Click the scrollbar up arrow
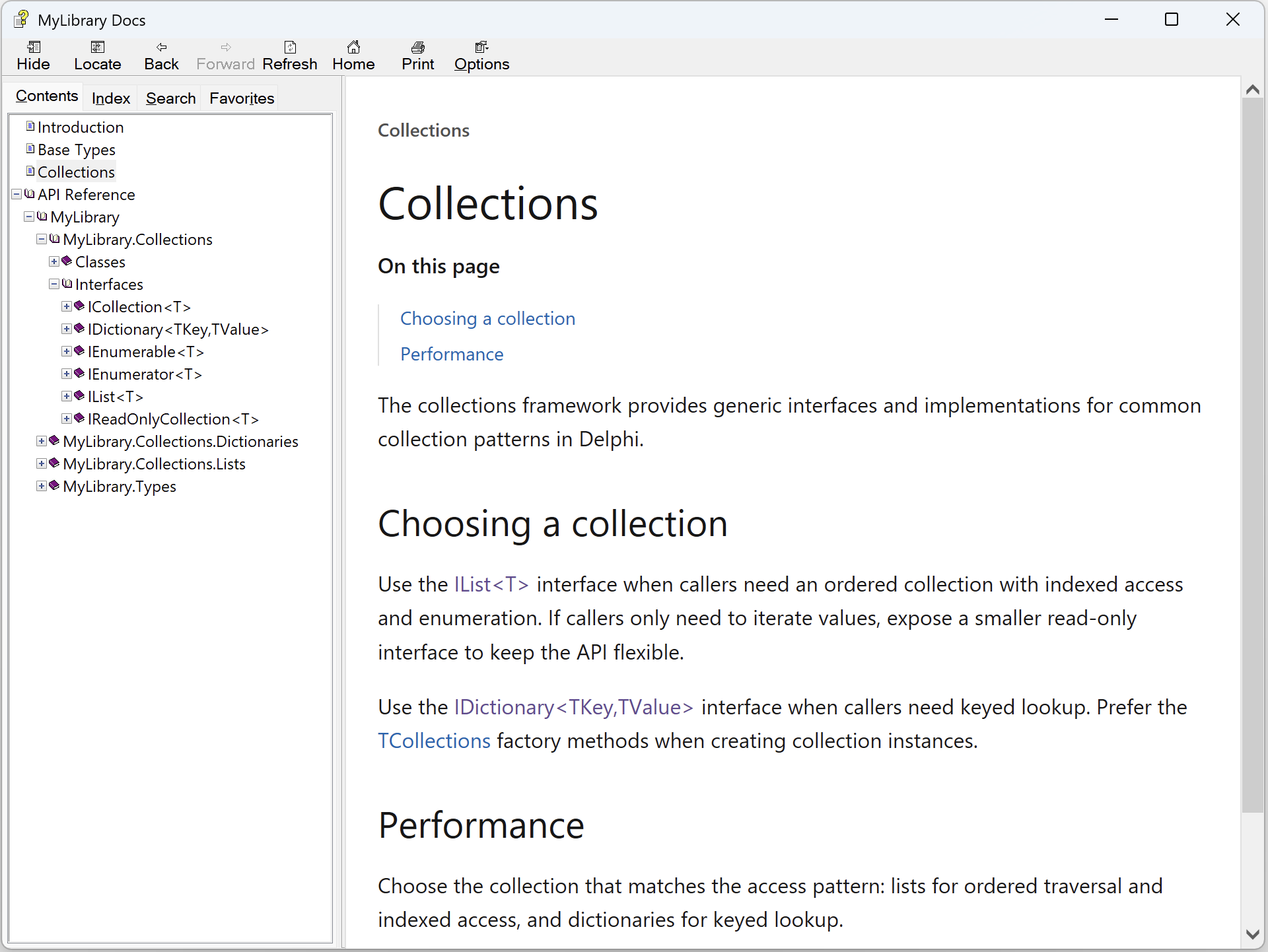Image resolution: width=1268 pixels, height=952 pixels. [x=1252, y=89]
